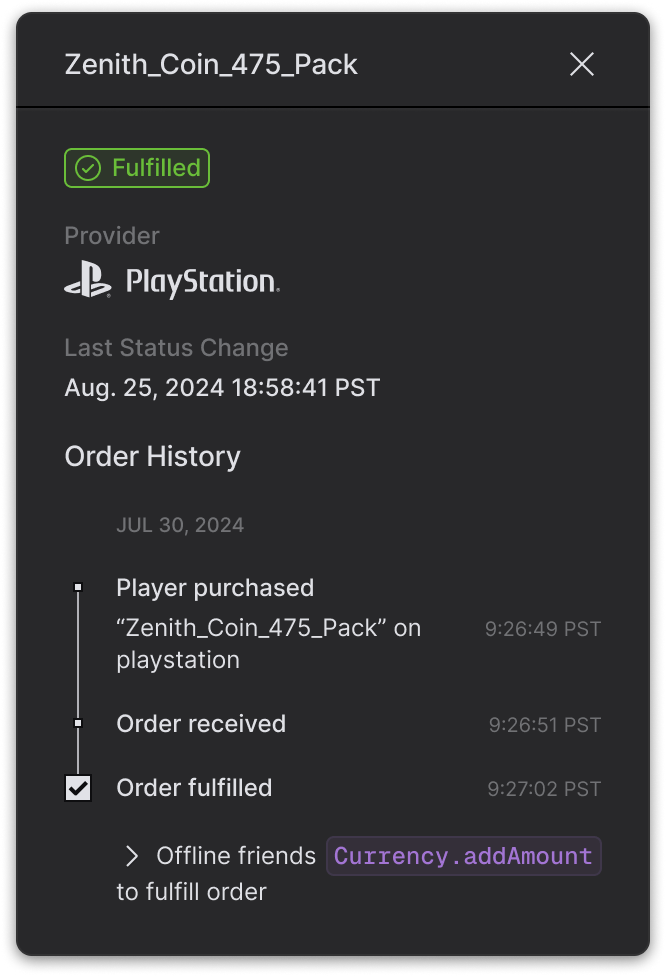Viewport: 666px width, 976px height.
Task: Click the 9:27:02 PST fulfilled time
Action: point(544,789)
